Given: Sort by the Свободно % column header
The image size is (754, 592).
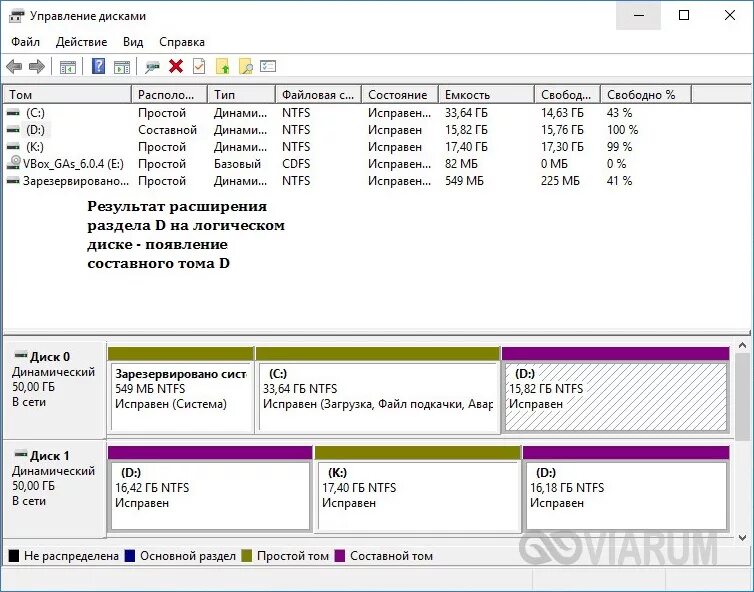Looking at the screenshot, I should (646, 94).
